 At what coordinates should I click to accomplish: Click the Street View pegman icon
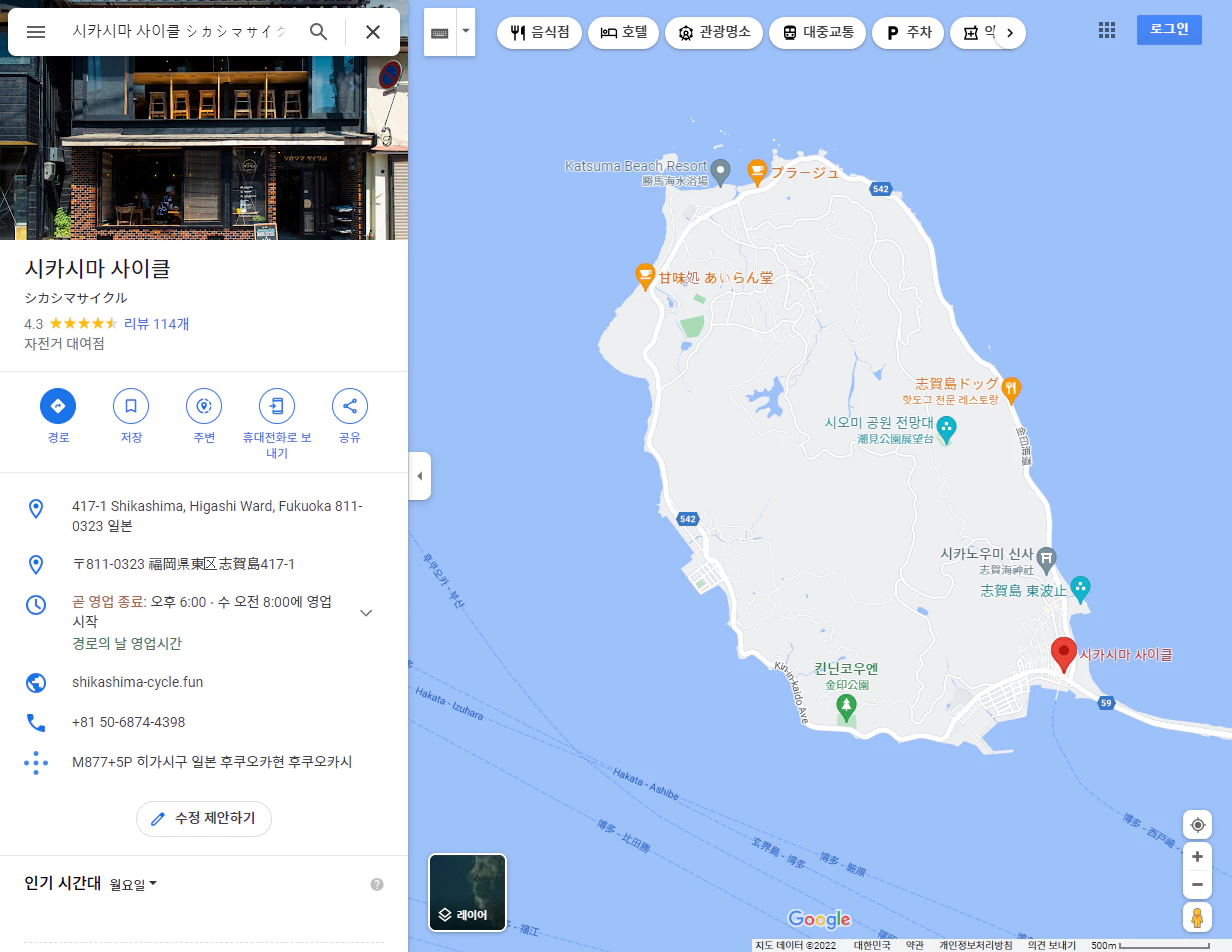click(1197, 917)
